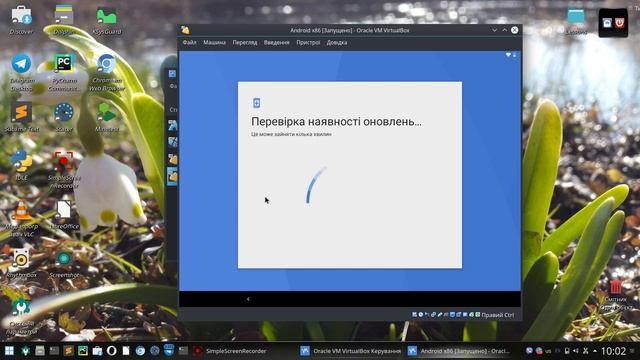Click the taskbar clock showing 10:02
The width and height of the screenshot is (640, 360).
(x=613, y=351)
